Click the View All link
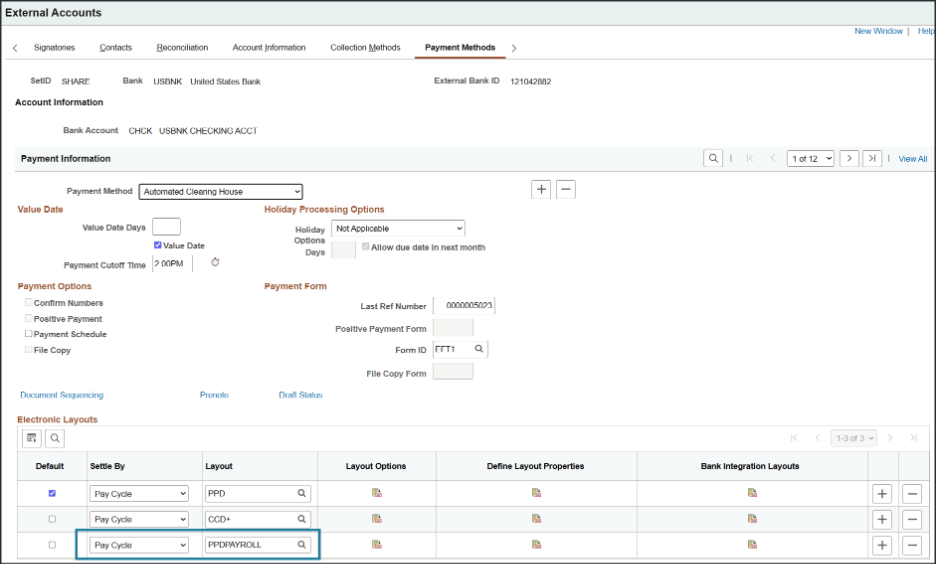Viewport: 936px width, 564px height. [912, 159]
